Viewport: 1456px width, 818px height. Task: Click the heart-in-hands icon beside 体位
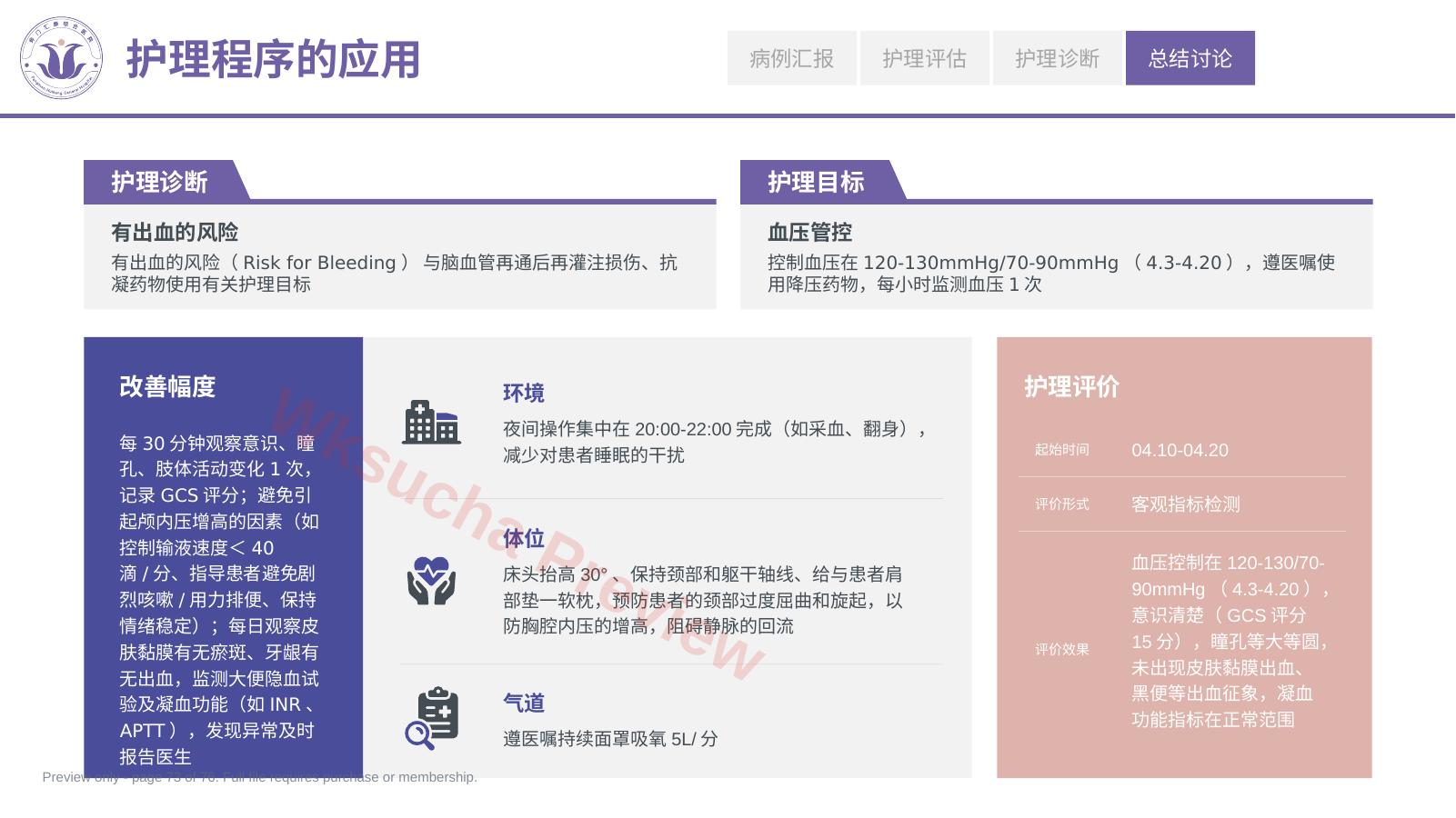click(431, 580)
